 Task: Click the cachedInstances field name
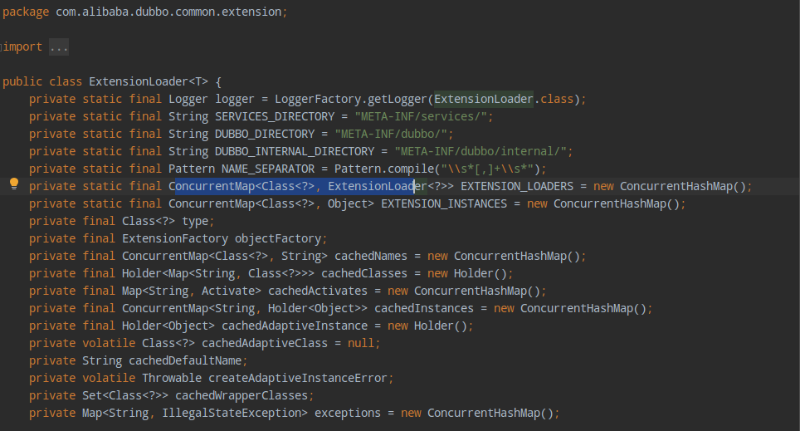click(x=424, y=309)
